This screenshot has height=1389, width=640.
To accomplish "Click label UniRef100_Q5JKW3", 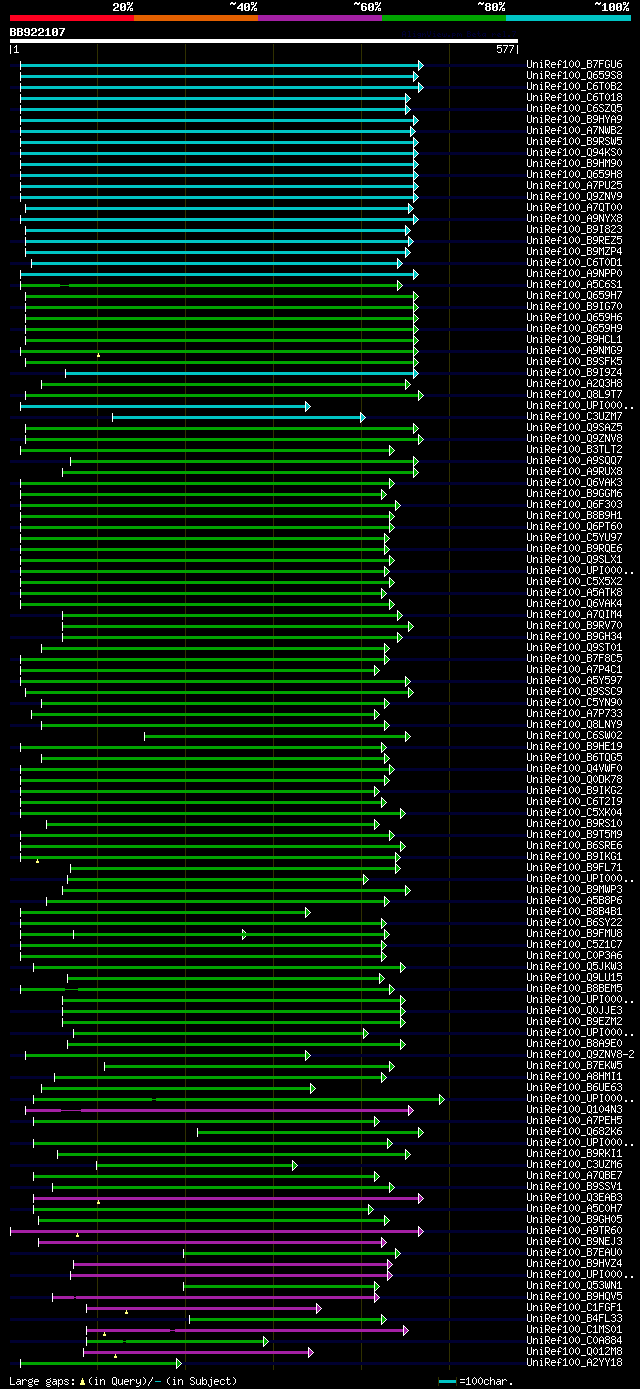I will 574,967.
